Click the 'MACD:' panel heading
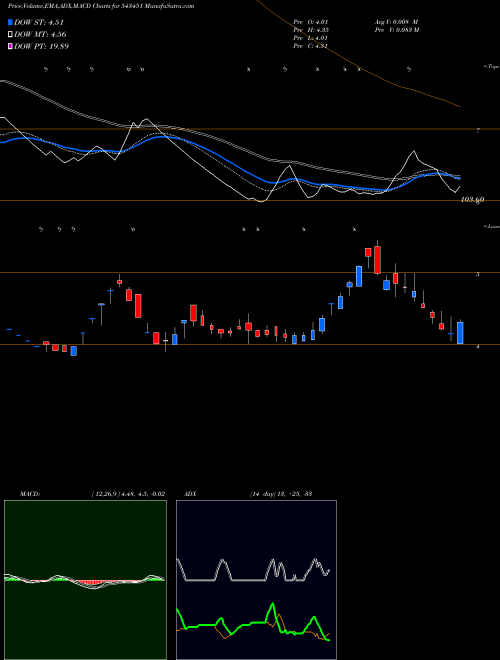Image resolution: width=500 pixels, height=660 pixels. click(30, 494)
